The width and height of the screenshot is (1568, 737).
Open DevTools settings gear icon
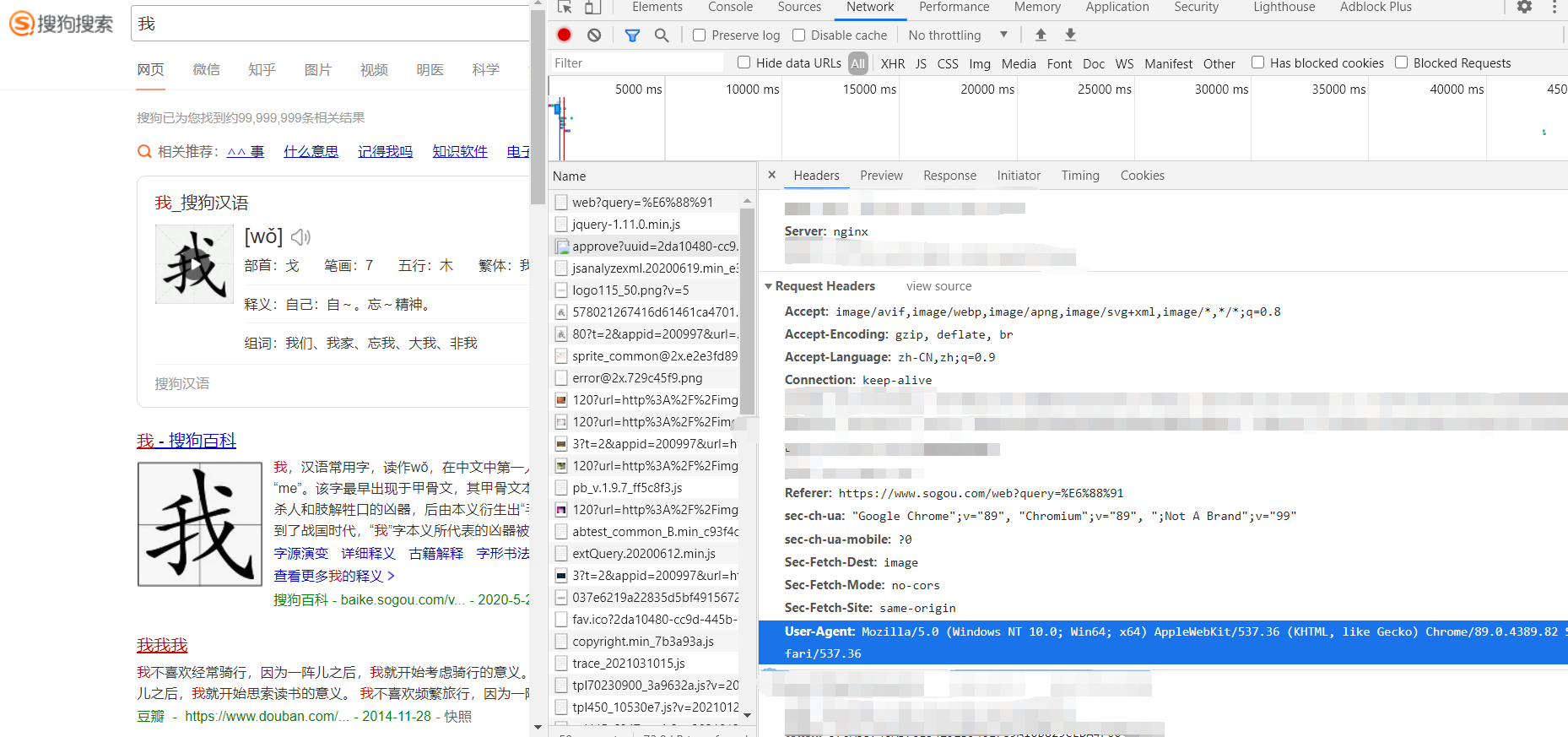pos(1524,7)
